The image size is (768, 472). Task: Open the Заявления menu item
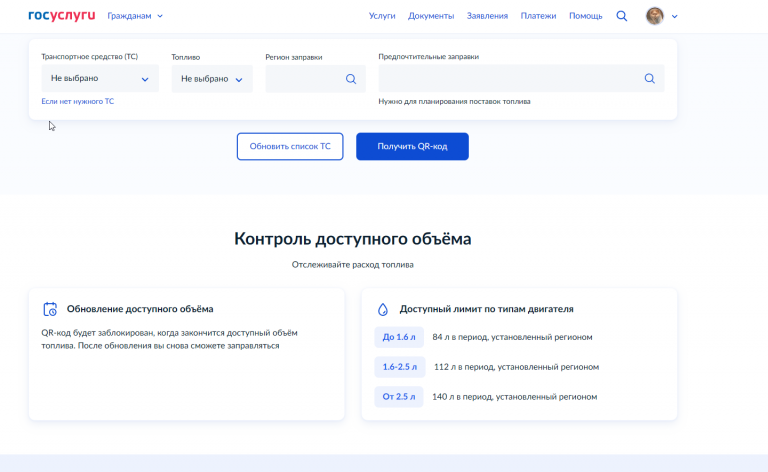487,16
